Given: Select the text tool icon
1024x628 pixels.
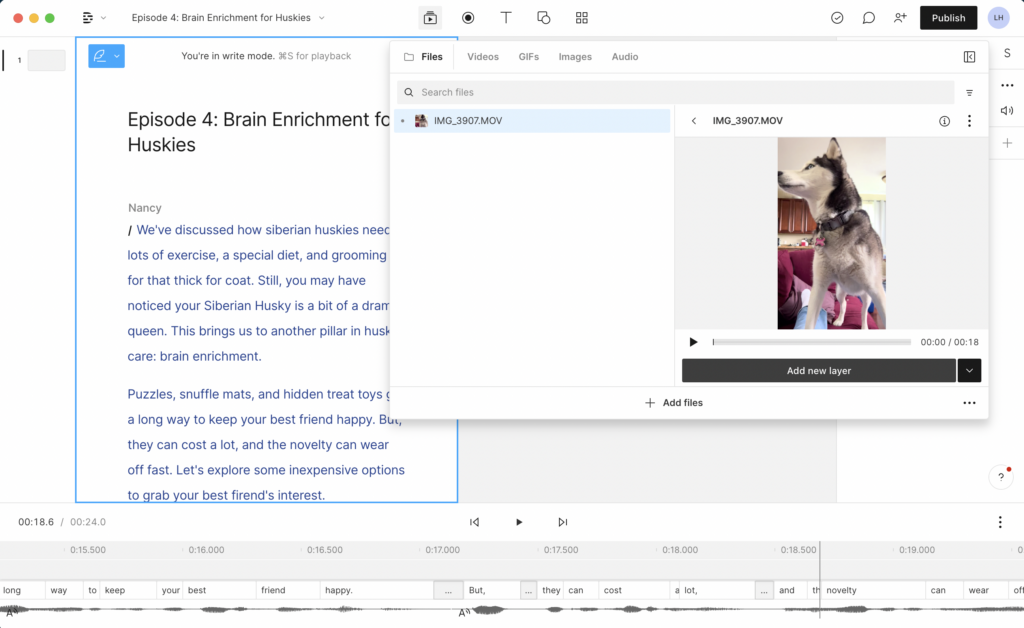Looking at the screenshot, I should (506, 17).
